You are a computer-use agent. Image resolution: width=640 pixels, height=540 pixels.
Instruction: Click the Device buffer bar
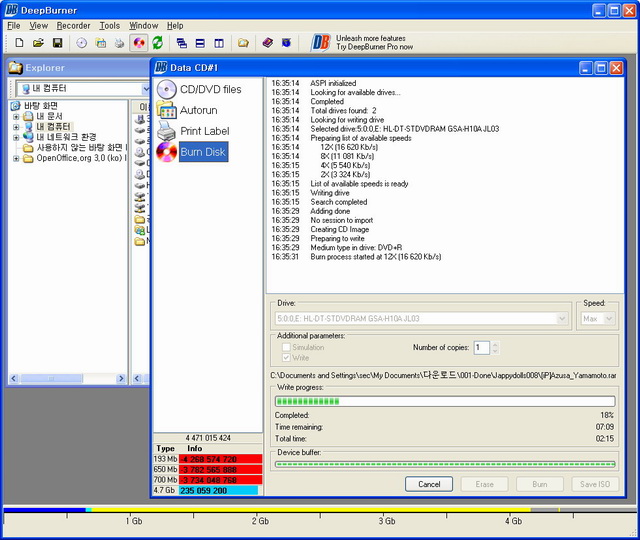pyautogui.click(x=445, y=464)
